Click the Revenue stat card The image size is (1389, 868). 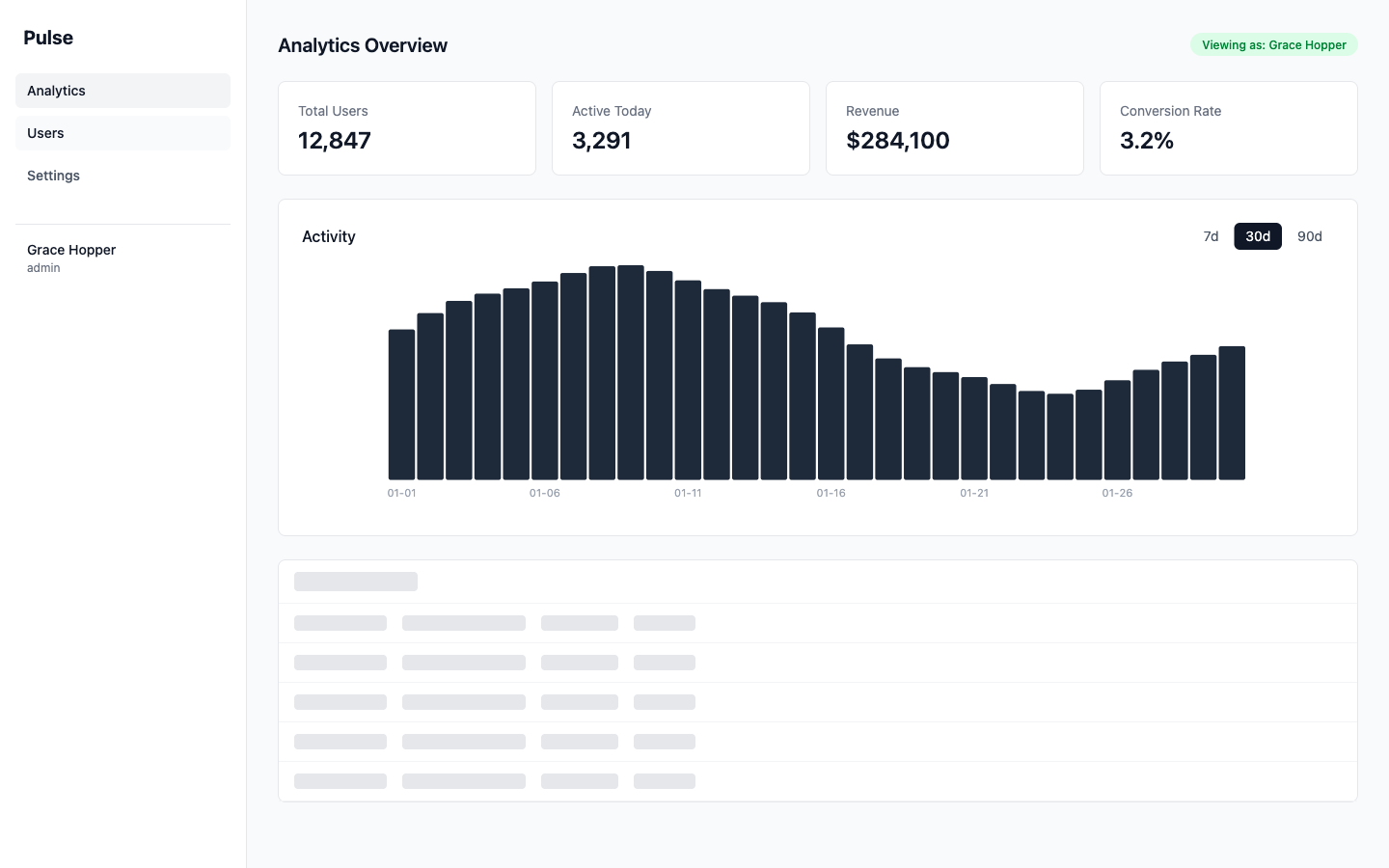(x=954, y=127)
